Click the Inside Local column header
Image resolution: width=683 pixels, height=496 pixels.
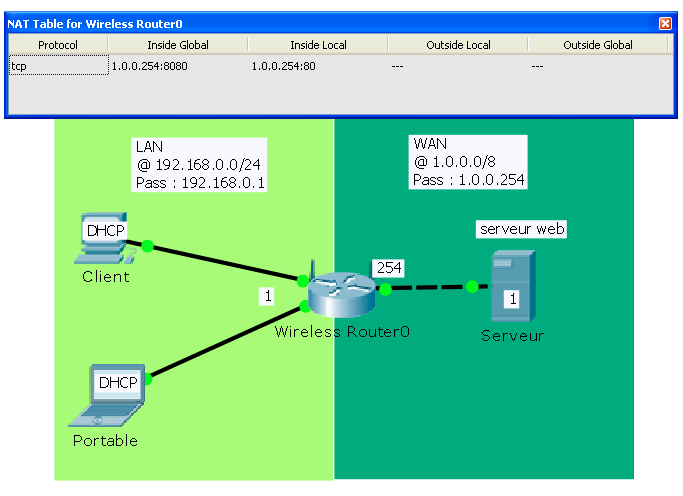[x=318, y=45]
